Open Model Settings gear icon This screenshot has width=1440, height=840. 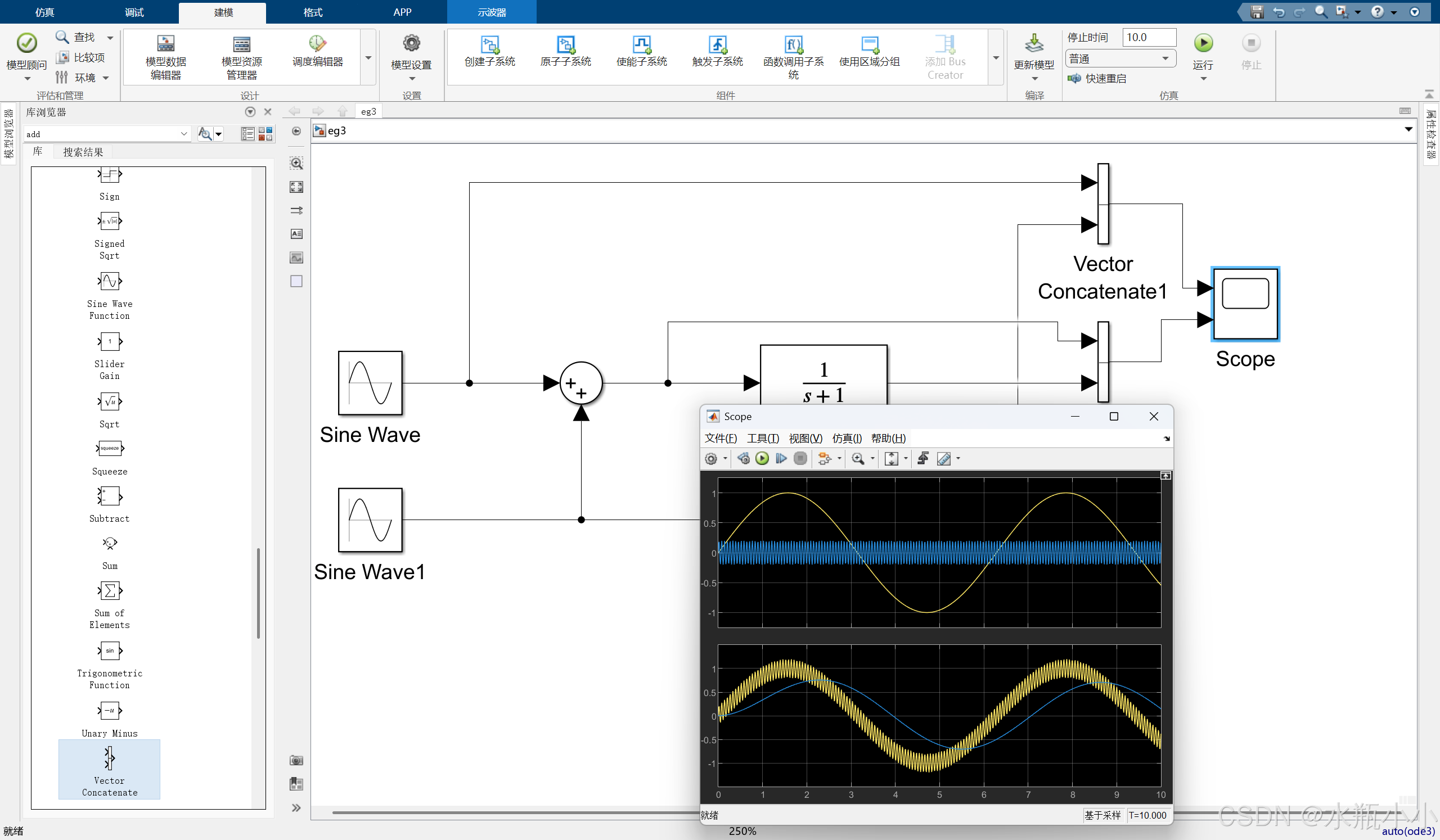point(411,43)
